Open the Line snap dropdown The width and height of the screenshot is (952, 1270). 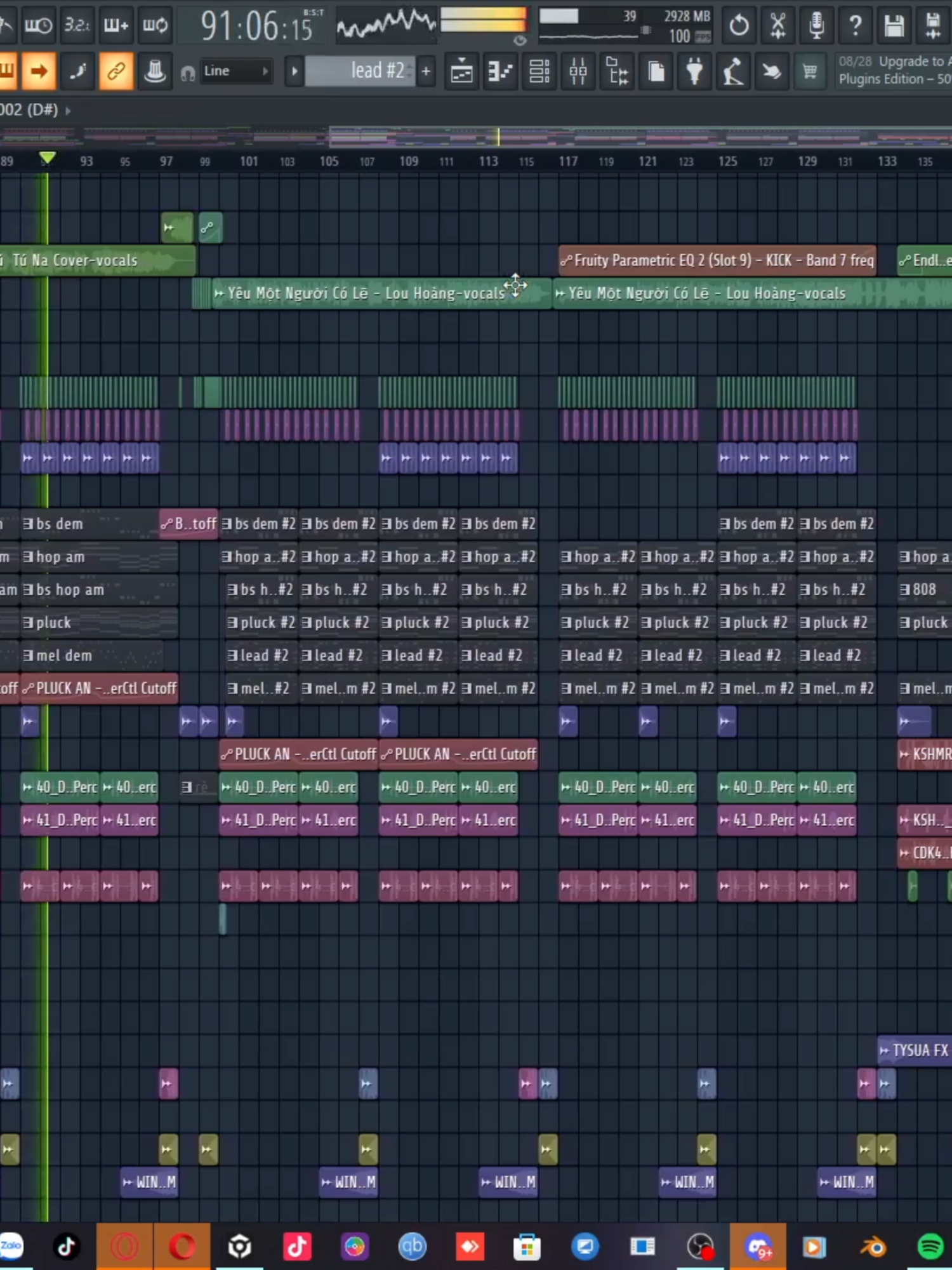coord(235,71)
